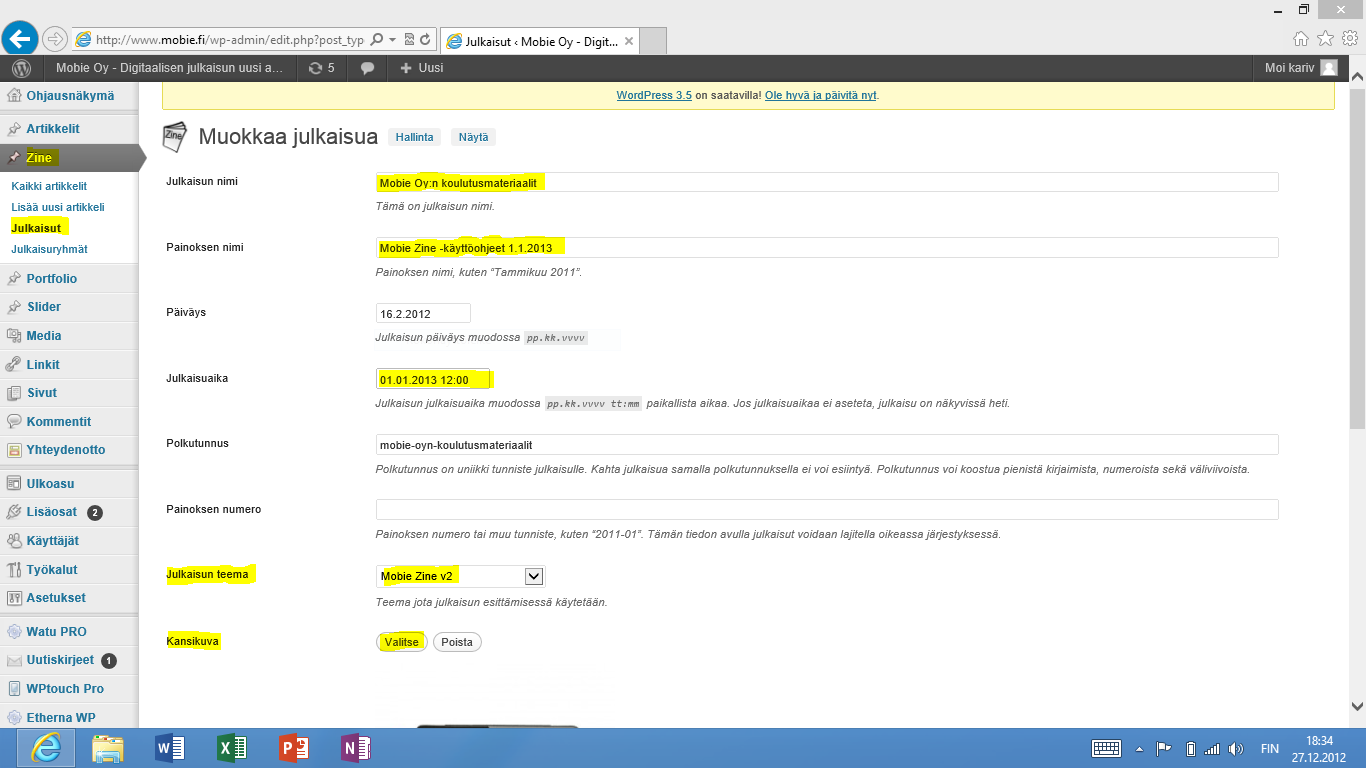Viewport: 1366px width, 768px height.
Task: Click the Internet Explorer back arrow button
Action: pos(20,39)
